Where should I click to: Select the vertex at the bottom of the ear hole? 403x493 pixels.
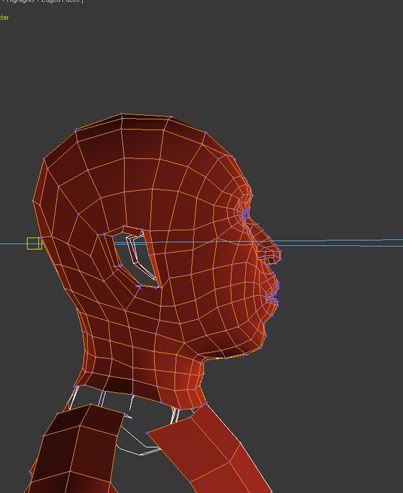140,286
